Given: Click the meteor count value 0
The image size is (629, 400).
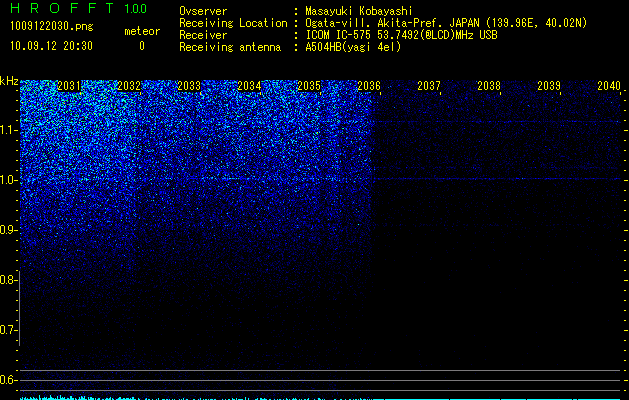Looking at the screenshot, I should tap(142, 46).
